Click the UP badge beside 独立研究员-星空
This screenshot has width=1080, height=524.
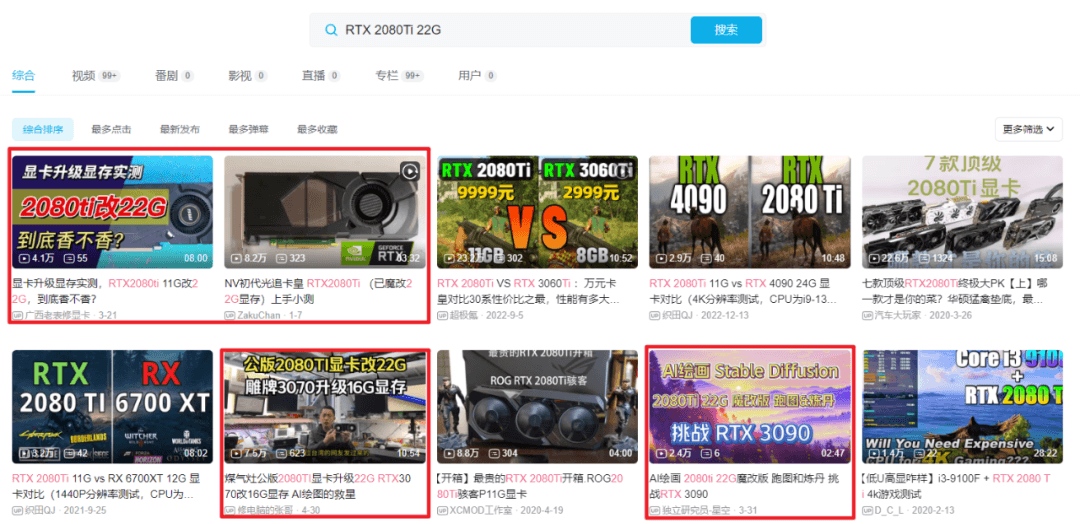click(655, 510)
